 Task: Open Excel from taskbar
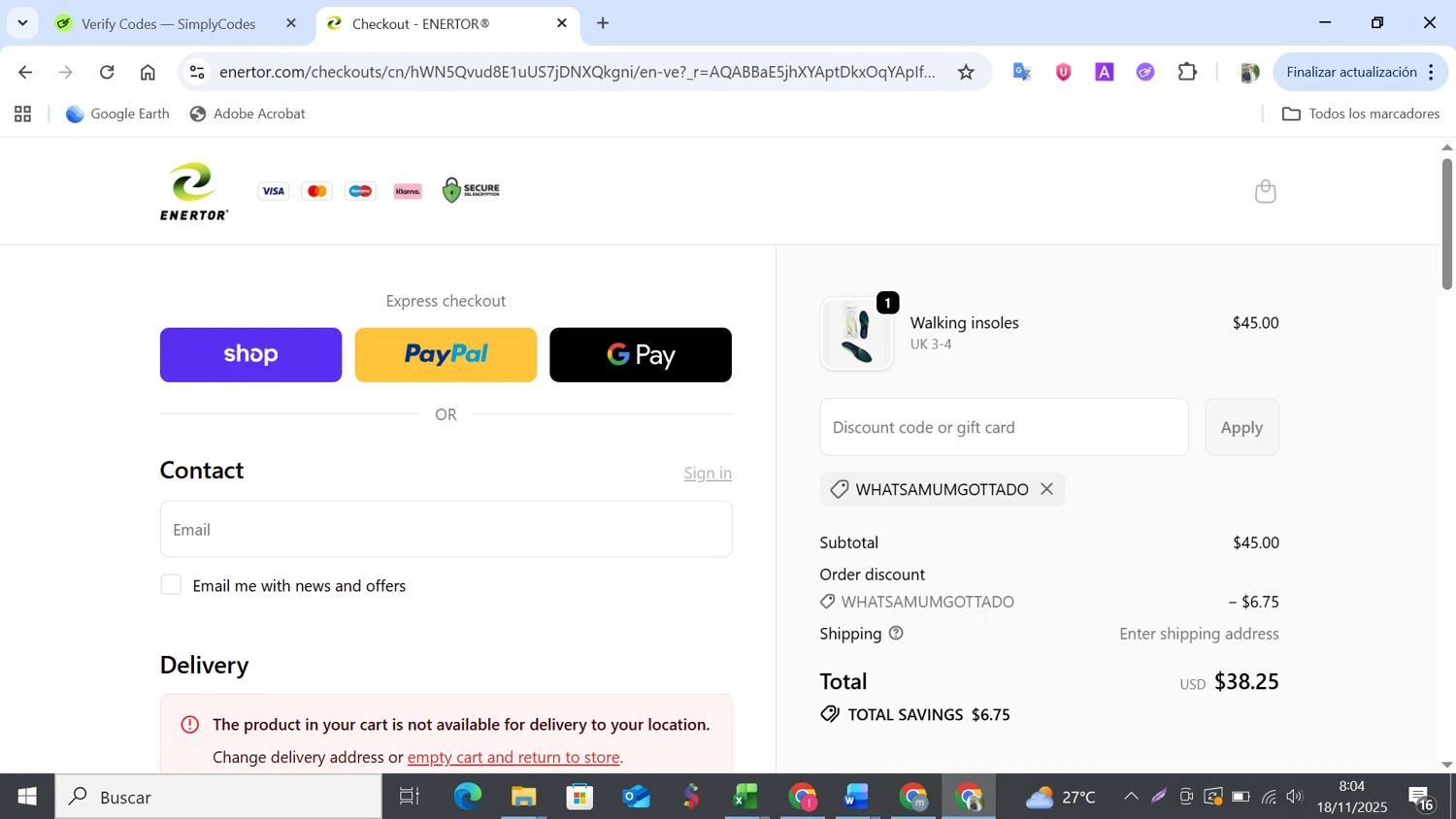746,797
